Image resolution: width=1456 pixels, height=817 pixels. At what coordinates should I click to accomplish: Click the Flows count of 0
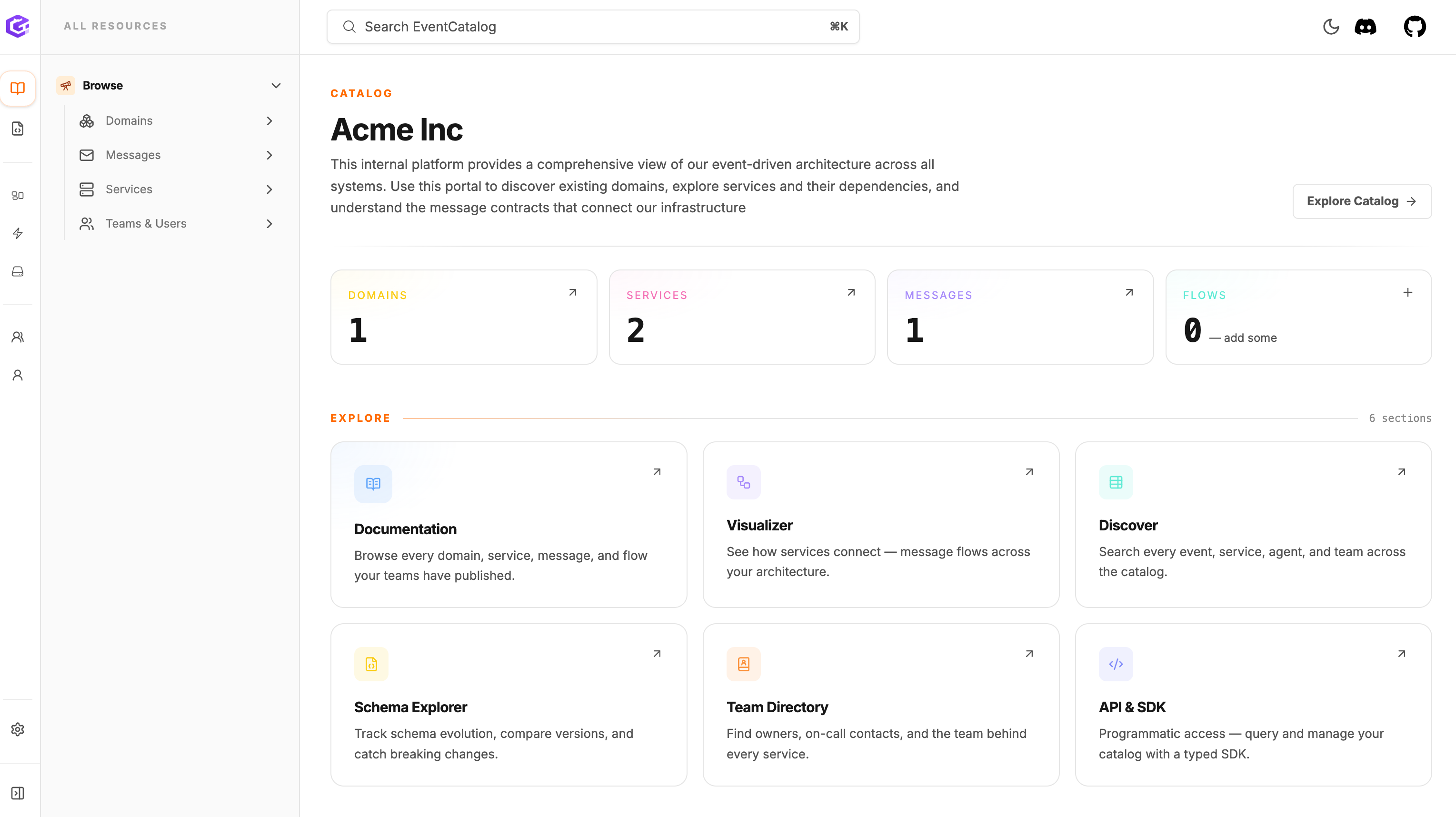click(x=1193, y=330)
